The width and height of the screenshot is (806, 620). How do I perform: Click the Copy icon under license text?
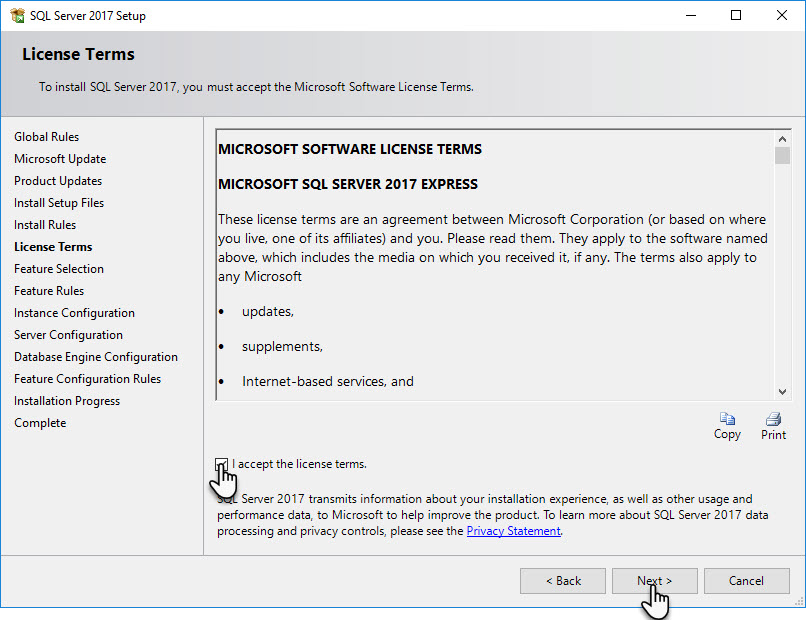coord(727,418)
